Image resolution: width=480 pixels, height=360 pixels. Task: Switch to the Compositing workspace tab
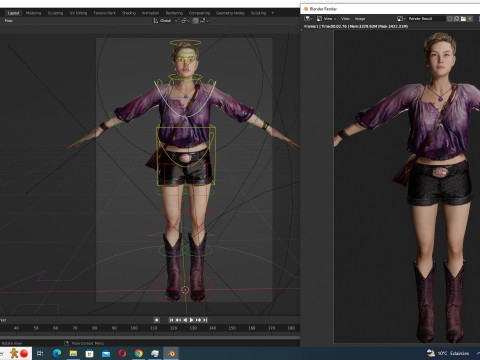pyautogui.click(x=199, y=13)
